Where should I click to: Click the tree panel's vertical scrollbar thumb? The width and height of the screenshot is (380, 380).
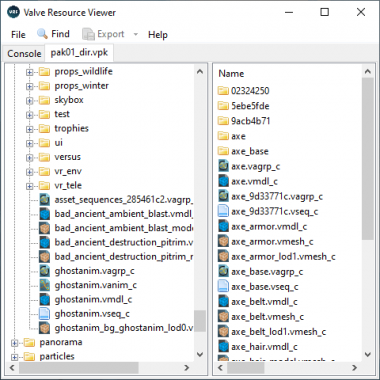pyautogui.click(x=200, y=321)
